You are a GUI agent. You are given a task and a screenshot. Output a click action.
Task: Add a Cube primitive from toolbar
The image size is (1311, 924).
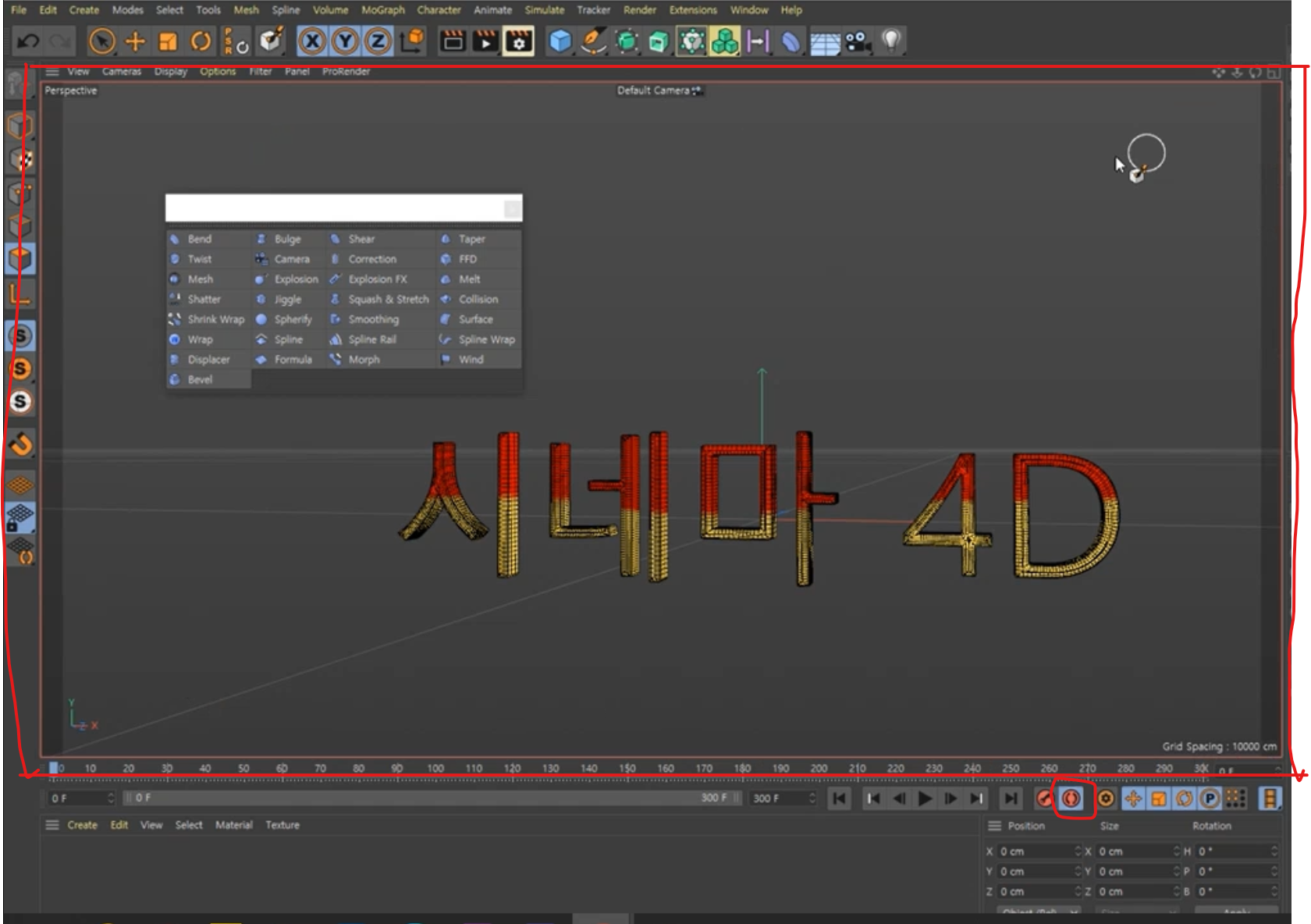pyautogui.click(x=560, y=41)
